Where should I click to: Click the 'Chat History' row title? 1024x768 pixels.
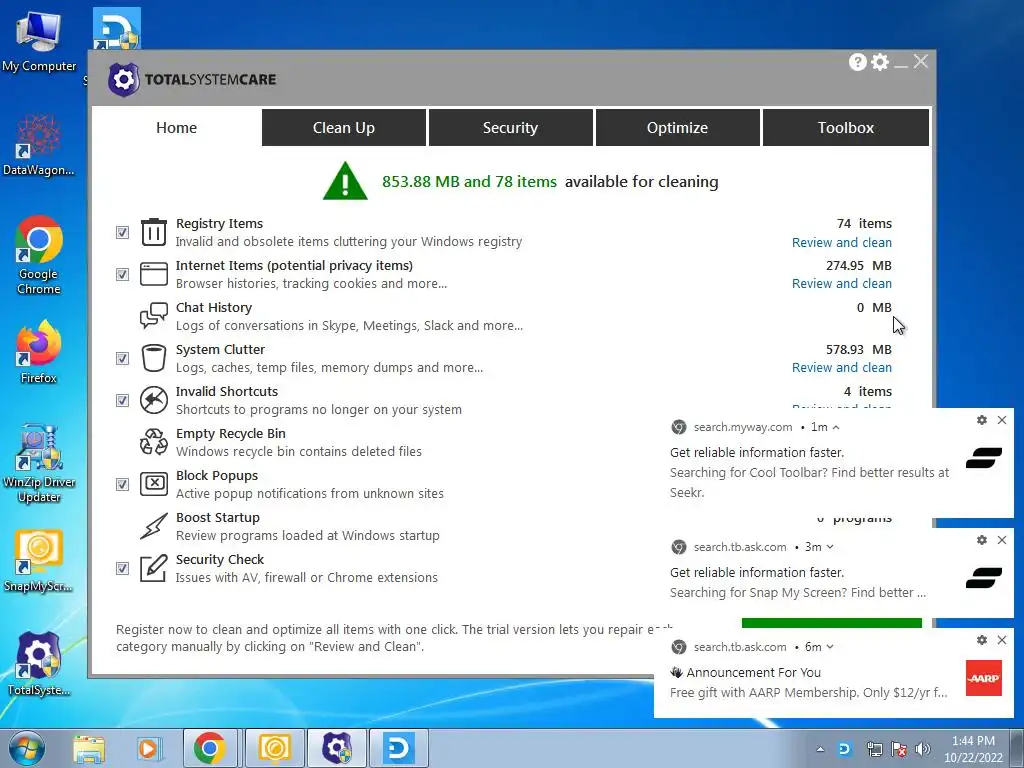pyautogui.click(x=214, y=308)
